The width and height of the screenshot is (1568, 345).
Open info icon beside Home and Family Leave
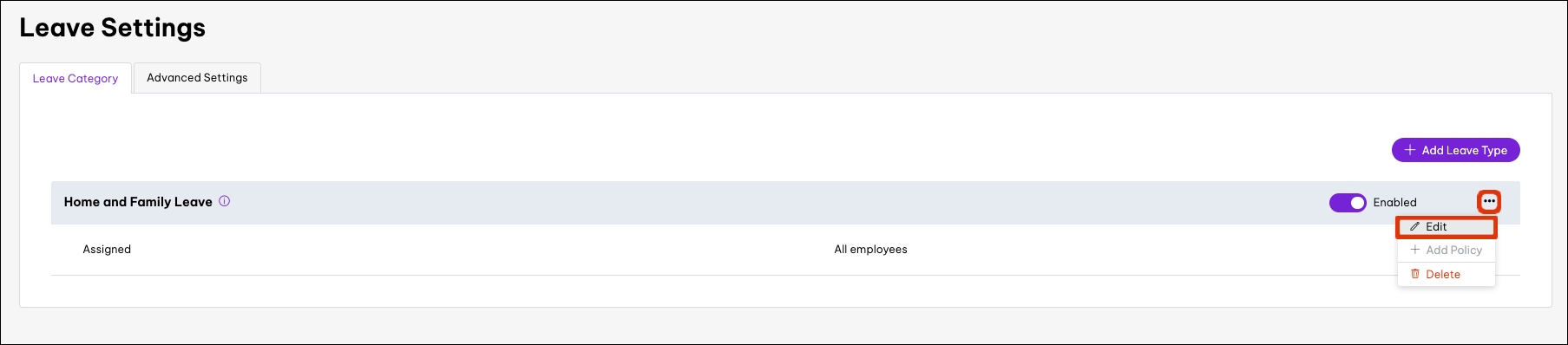point(225,201)
